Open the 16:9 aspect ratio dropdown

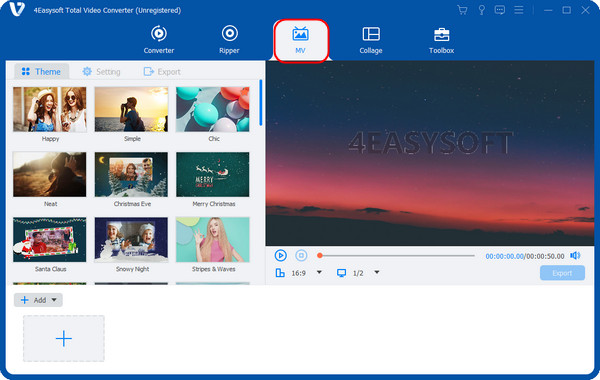pos(319,272)
